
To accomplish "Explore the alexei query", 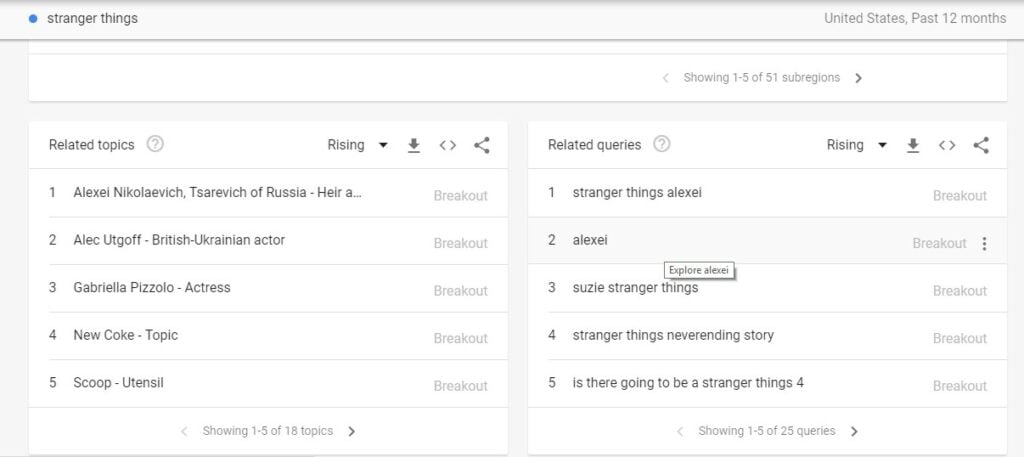I will click(590, 240).
